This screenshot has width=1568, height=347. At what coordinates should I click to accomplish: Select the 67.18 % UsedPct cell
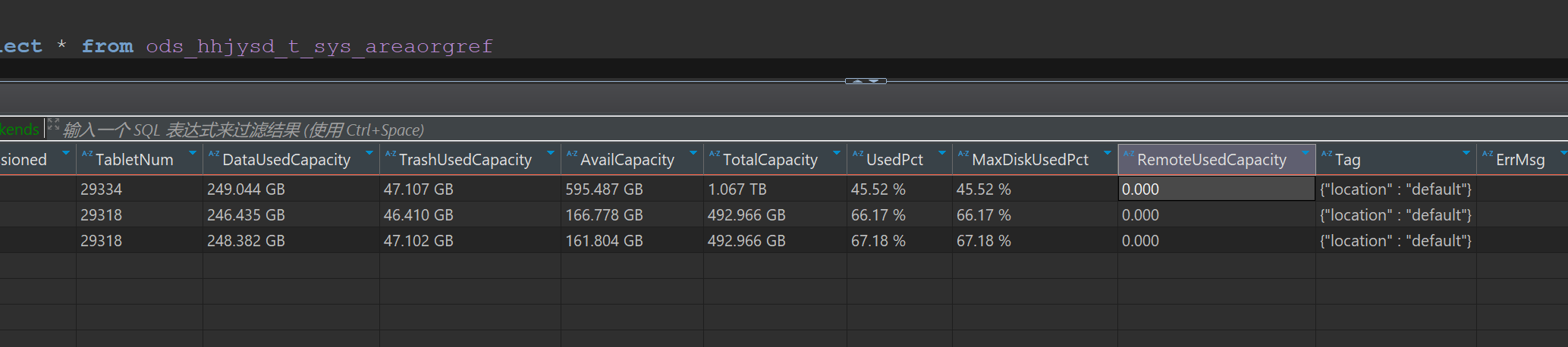tap(878, 241)
